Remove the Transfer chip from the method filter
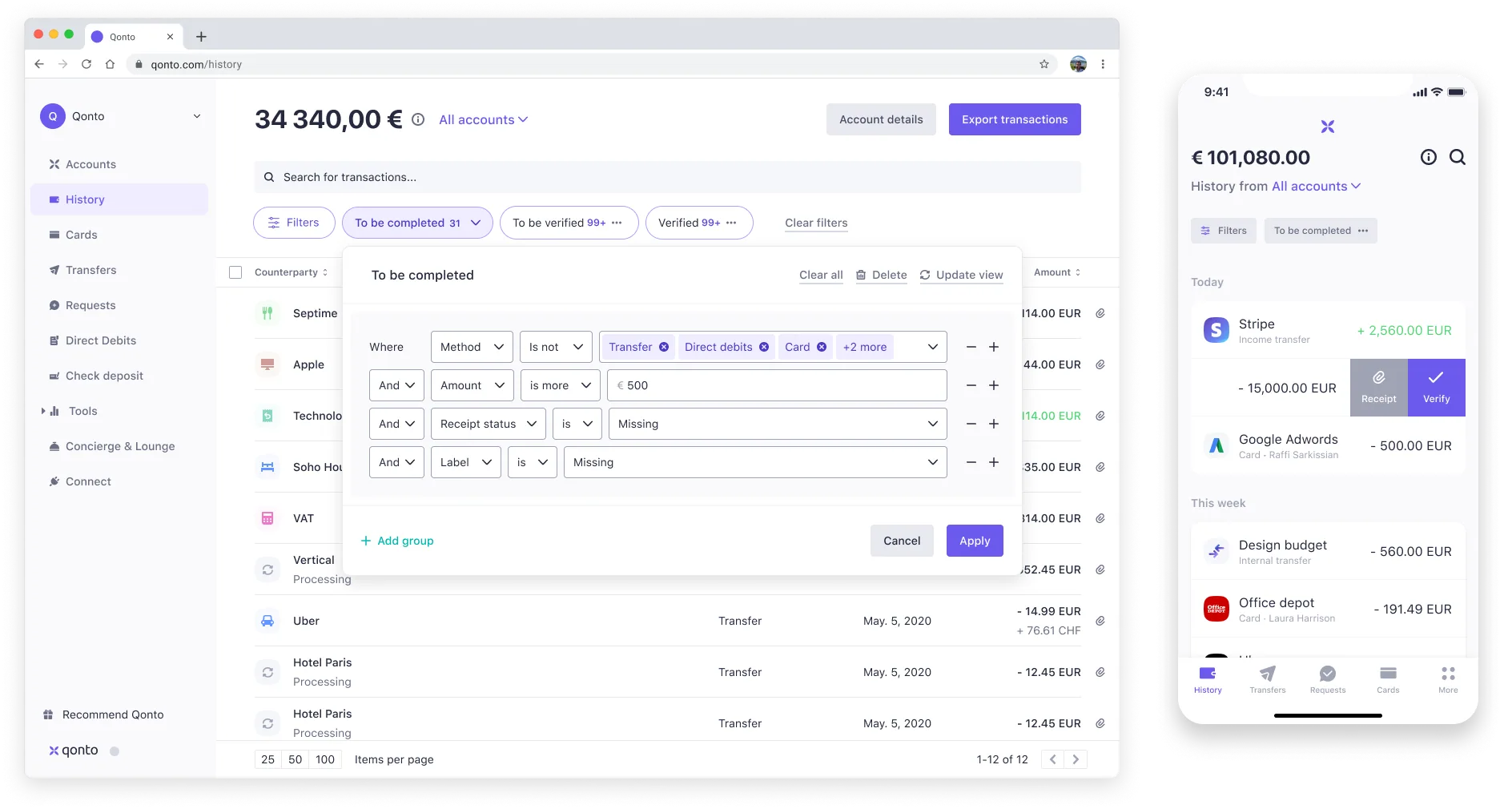Image resolution: width=1512 pixels, height=809 pixels. click(x=664, y=347)
